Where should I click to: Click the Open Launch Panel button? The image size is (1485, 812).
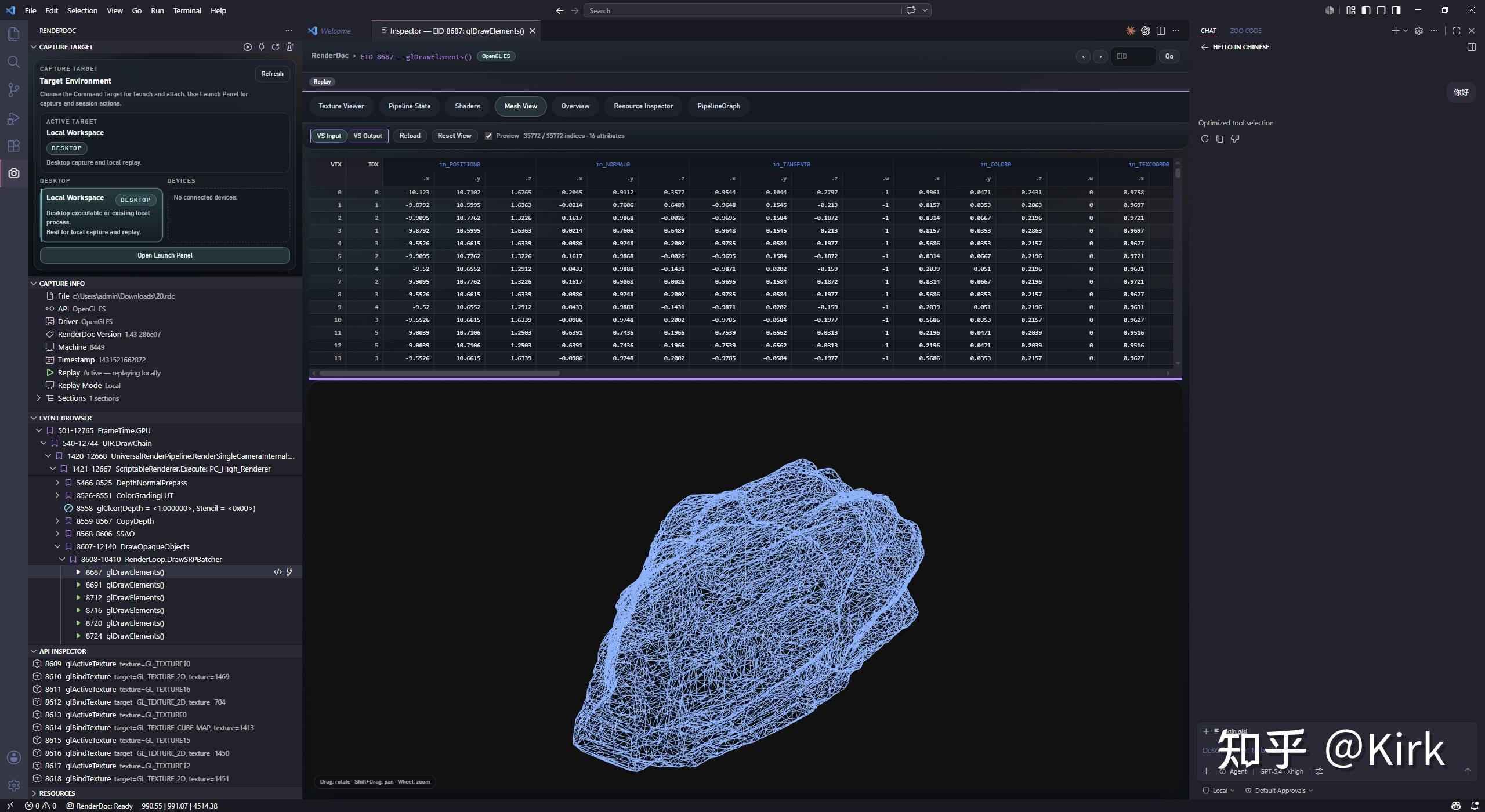(165, 255)
